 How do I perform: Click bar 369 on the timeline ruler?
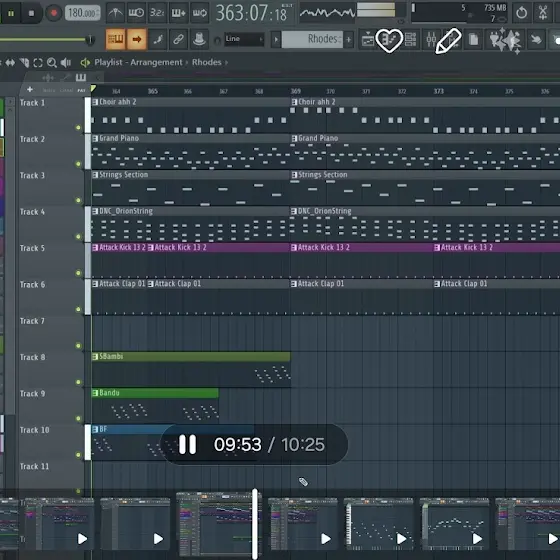coord(295,91)
